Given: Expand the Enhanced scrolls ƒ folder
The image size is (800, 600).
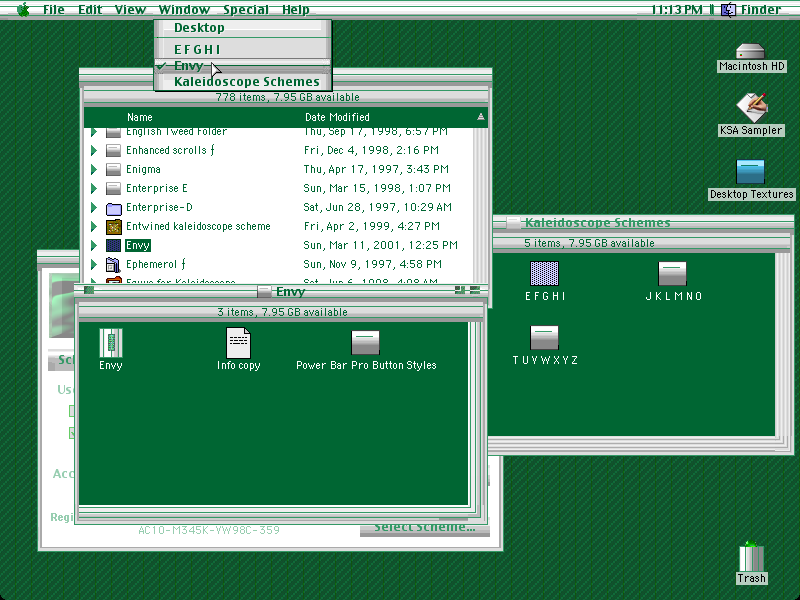Looking at the screenshot, I should point(93,151).
